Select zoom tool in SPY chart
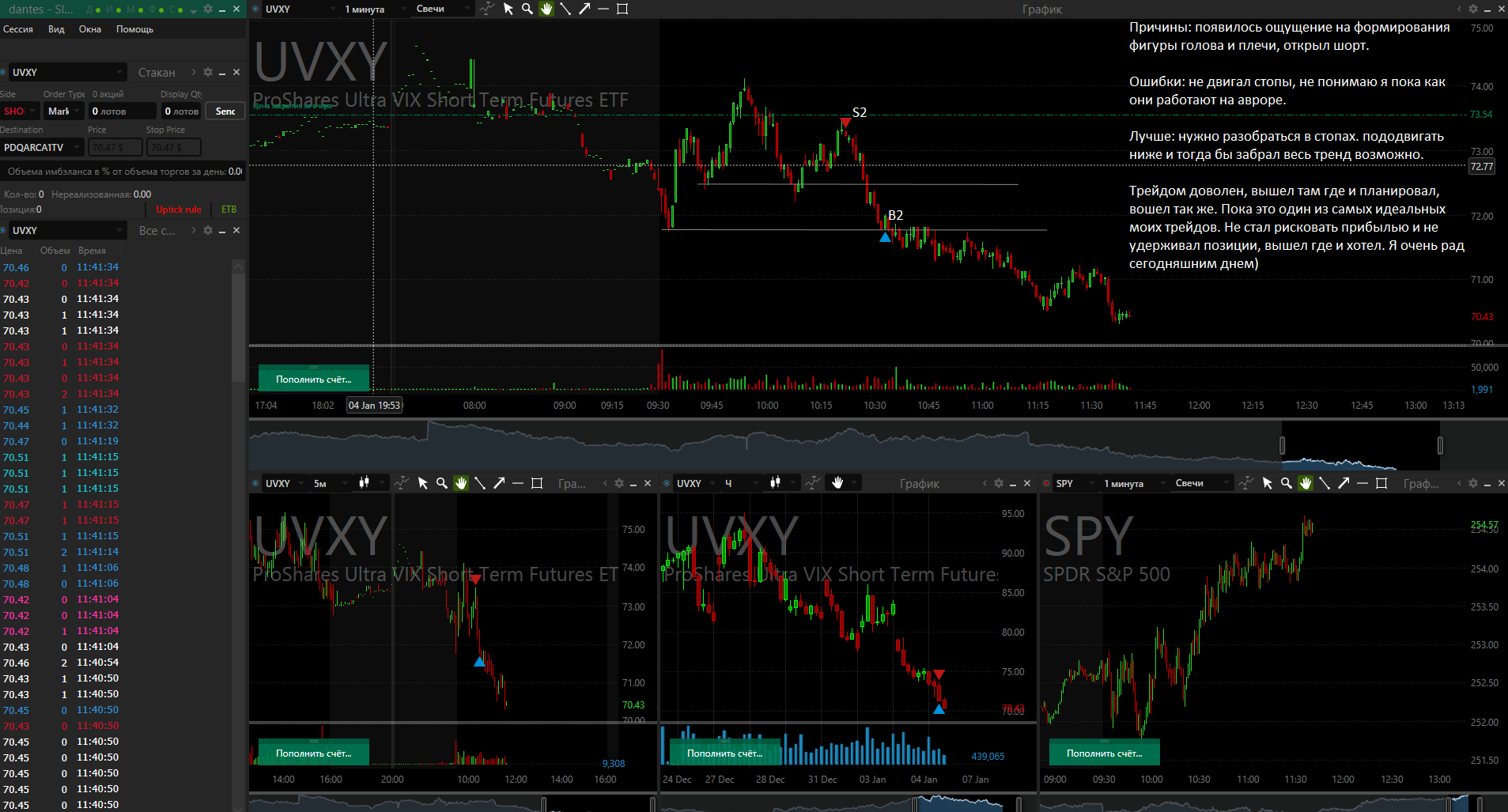The width and height of the screenshot is (1508, 812). pyautogui.click(x=1287, y=483)
